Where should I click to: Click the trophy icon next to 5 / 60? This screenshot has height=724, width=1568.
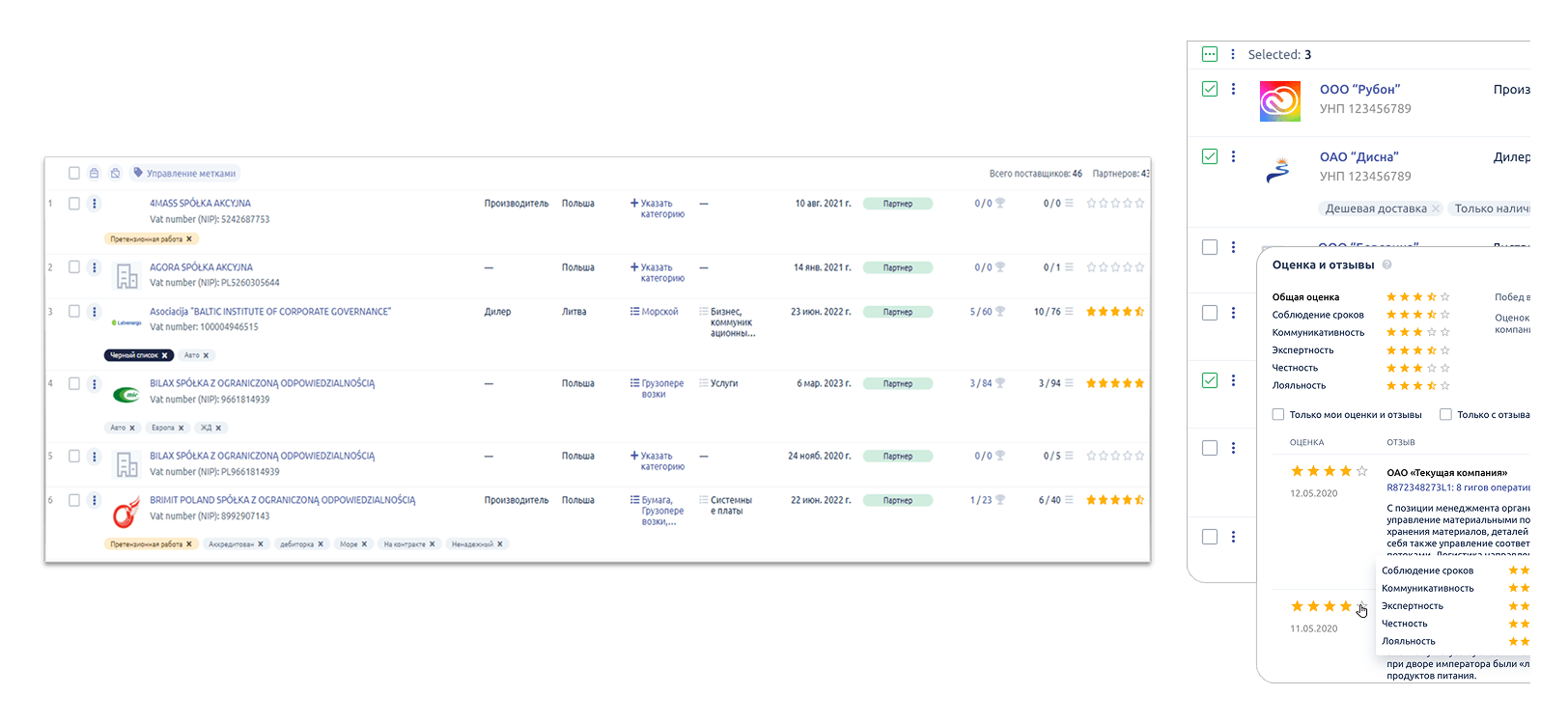pos(1000,312)
